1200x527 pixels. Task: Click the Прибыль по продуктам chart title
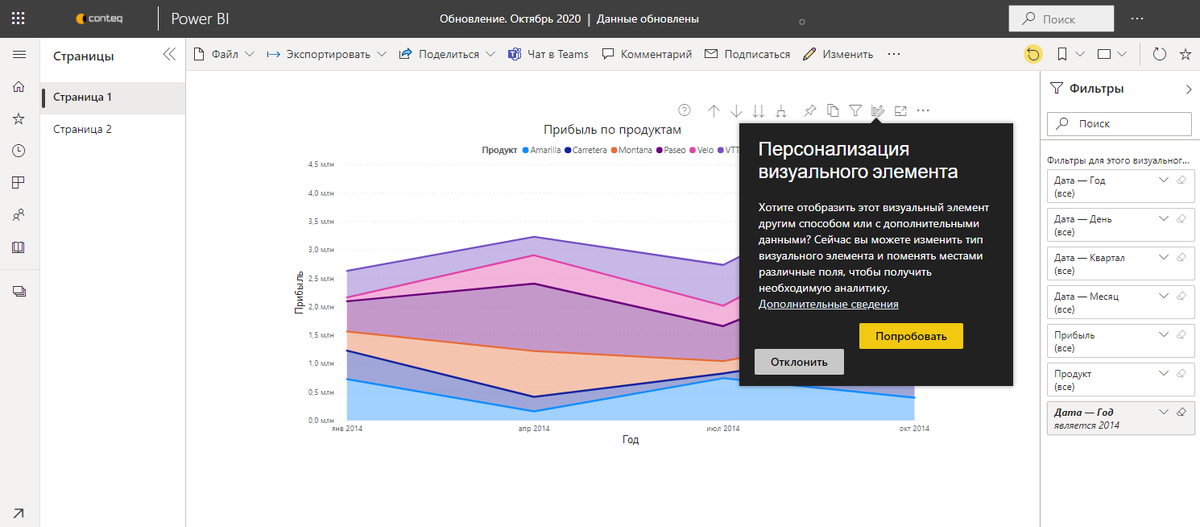612,130
